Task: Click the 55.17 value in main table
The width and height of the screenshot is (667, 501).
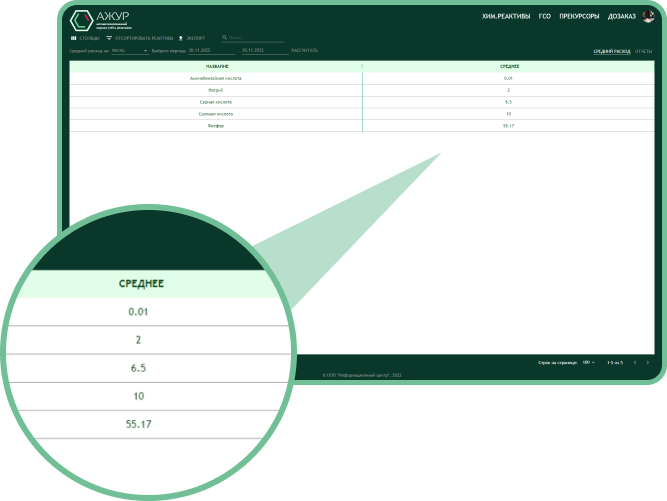Action: point(508,126)
